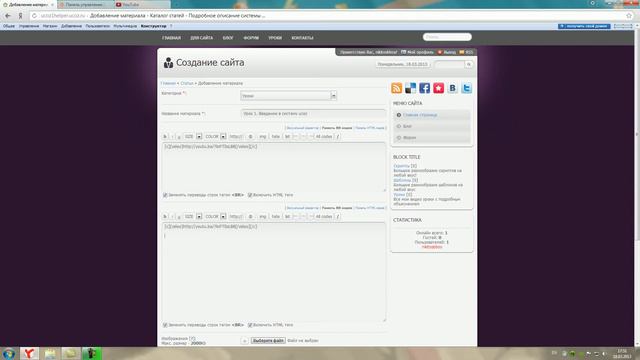
Task: Toggle 'Включить HTML теги' checkbox under second editor
Action: click(x=250, y=325)
